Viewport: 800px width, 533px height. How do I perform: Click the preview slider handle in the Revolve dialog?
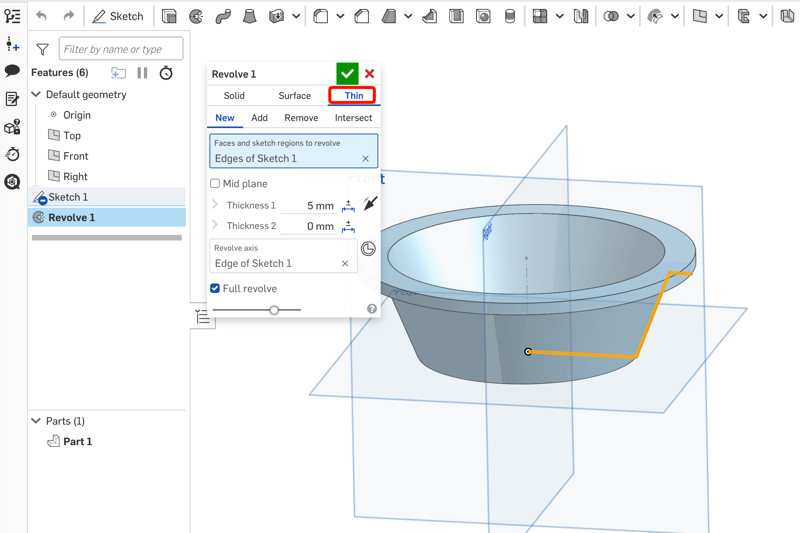274,310
